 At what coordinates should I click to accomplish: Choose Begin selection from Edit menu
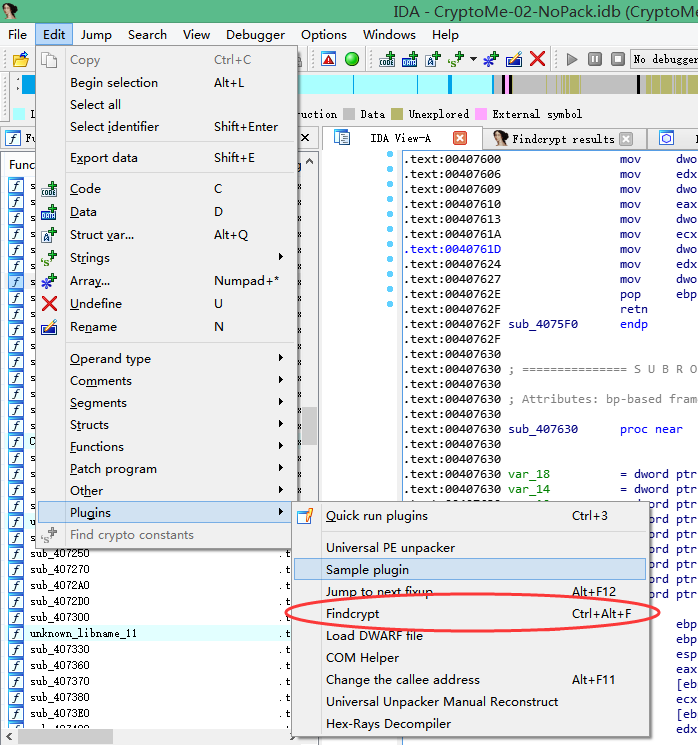[x=166, y=83]
